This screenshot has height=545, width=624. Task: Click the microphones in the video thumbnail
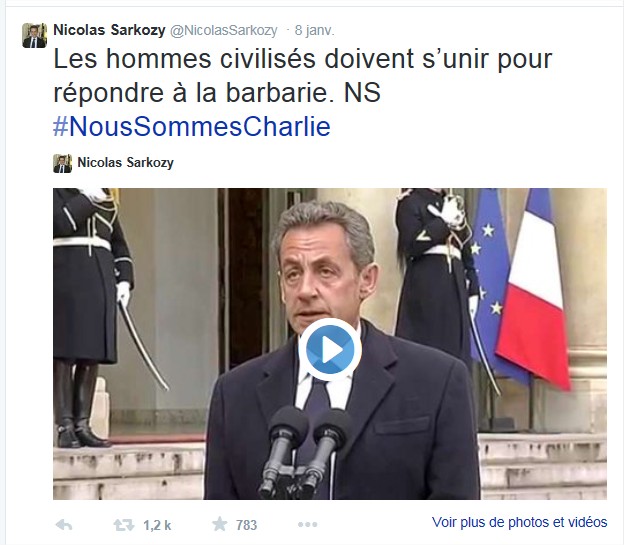304,452
